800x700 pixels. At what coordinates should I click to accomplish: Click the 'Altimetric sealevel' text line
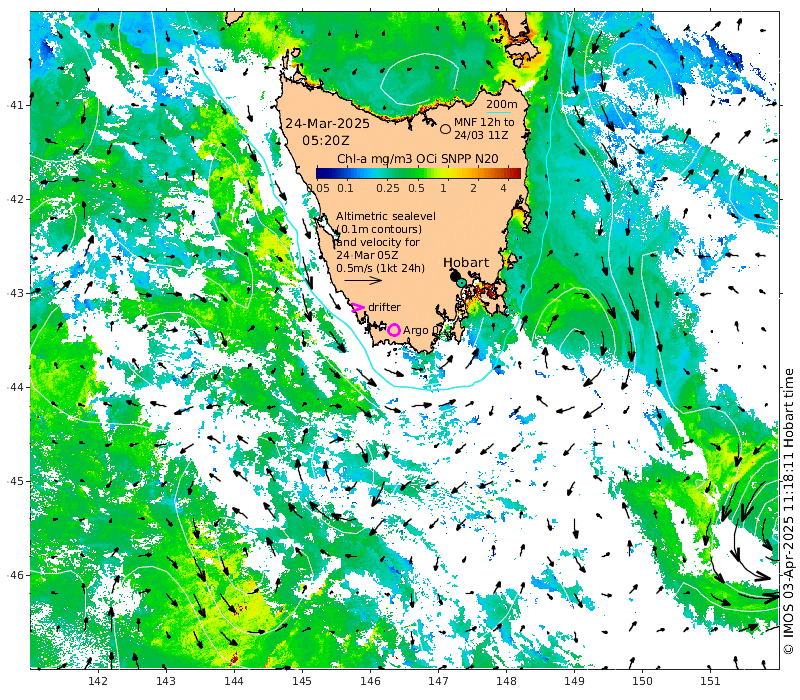(x=386, y=216)
